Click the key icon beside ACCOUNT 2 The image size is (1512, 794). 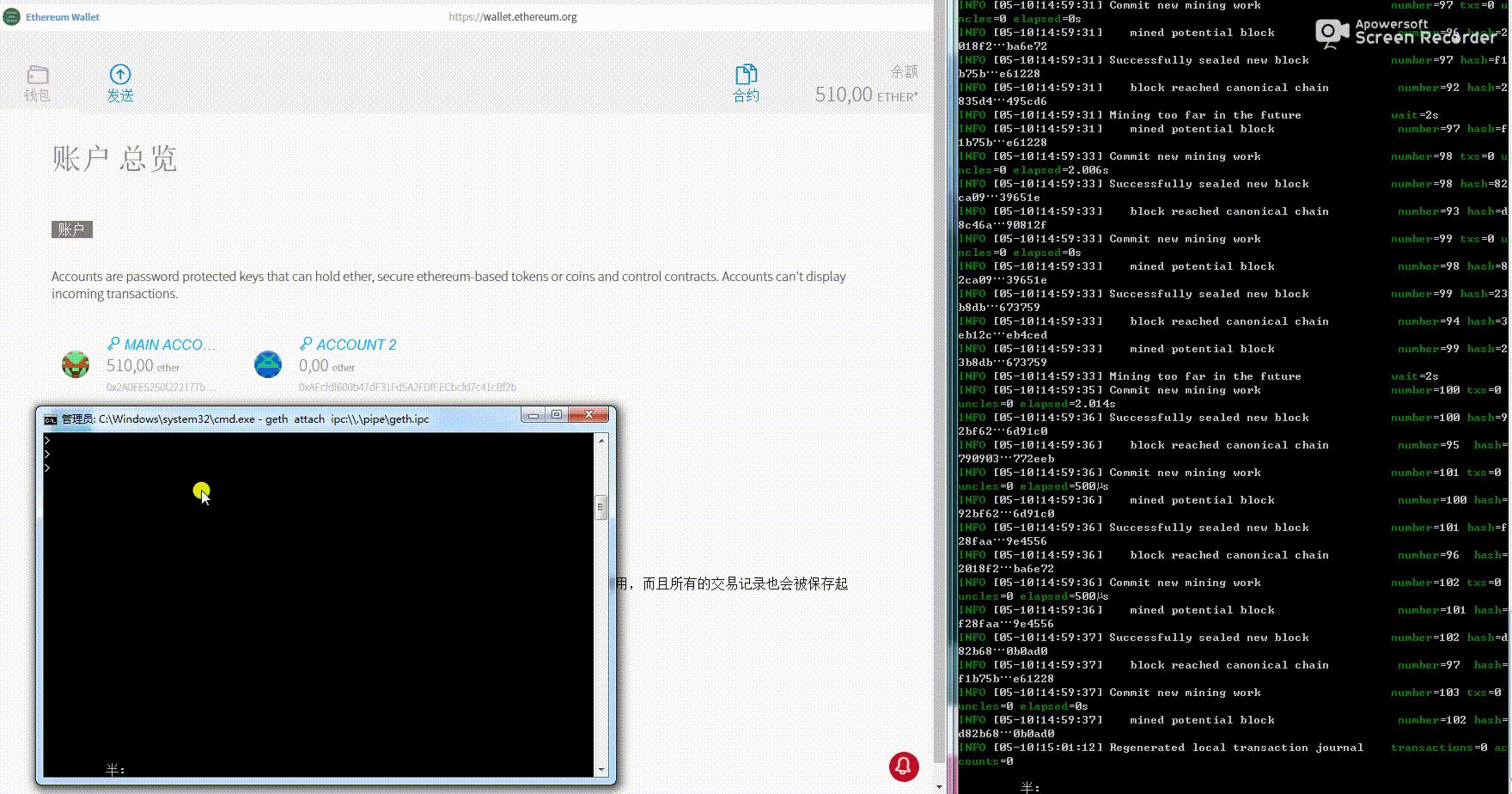pyautogui.click(x=306, y=344)
